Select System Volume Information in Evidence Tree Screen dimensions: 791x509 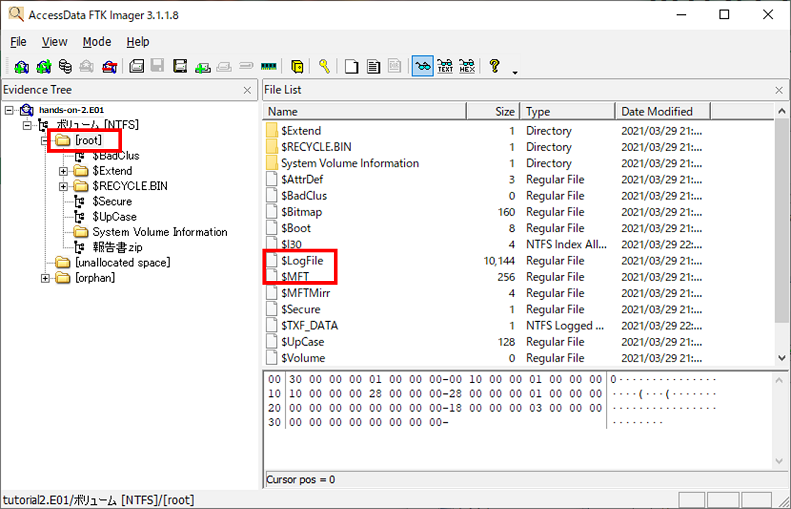(x=160, y=232)
